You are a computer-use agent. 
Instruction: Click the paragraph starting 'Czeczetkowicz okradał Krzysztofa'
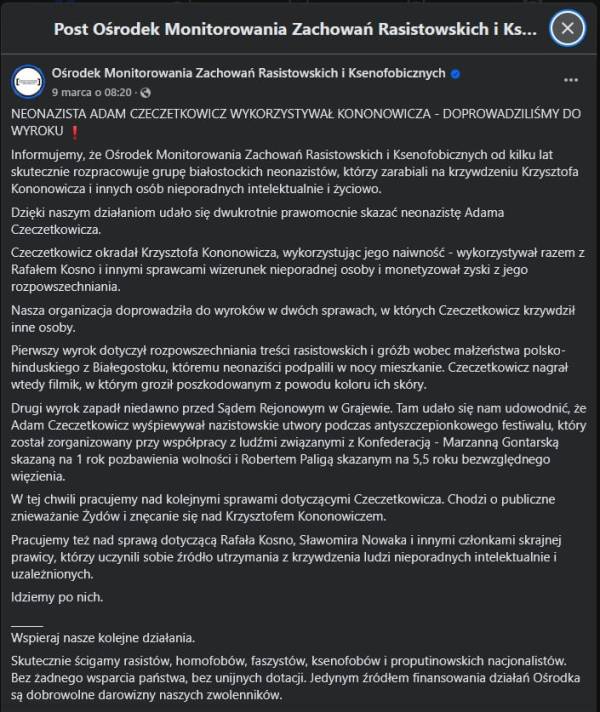pyautogui.click(x=298, y=269)
